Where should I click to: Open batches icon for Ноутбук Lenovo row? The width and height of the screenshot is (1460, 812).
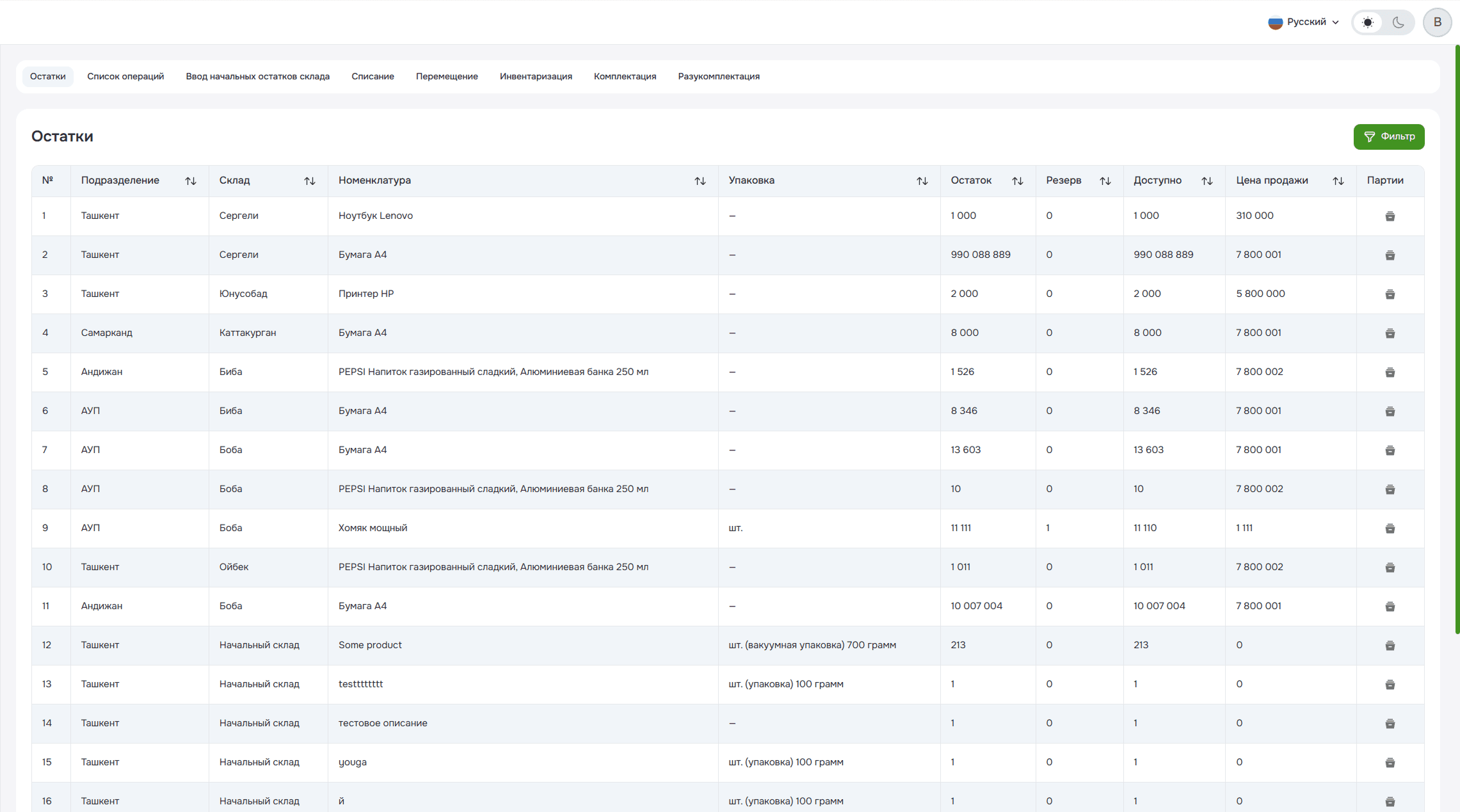click(x=1390, y=216)
